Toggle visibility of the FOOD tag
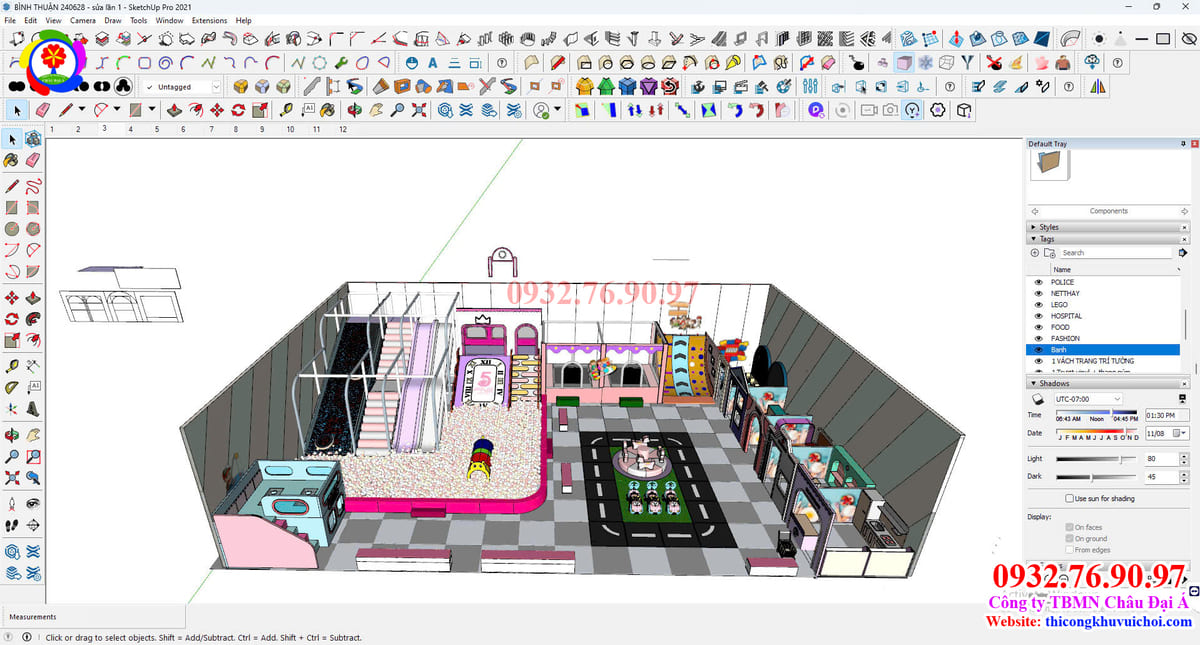1200x645 pixels. pyautogui.click(x=1038, y=327)
